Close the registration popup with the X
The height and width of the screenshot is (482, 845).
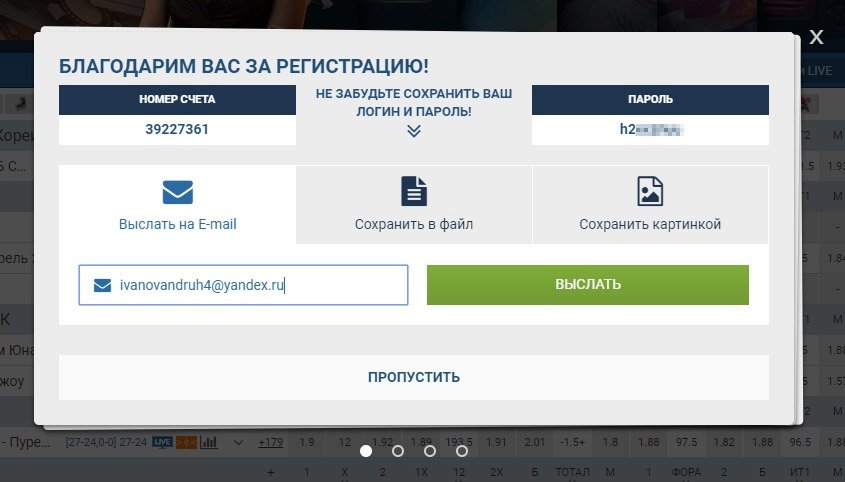point(816,38)
